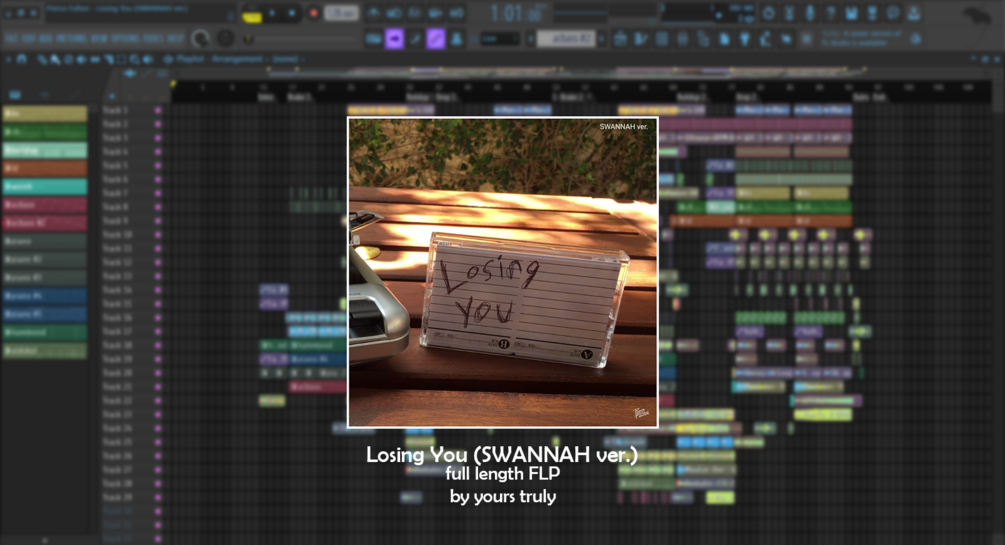Viewport: 1005px width, 545px height.
Task: Click the view button left of the purple buttons
Action: pyautogui.click(x=374, y=39)
